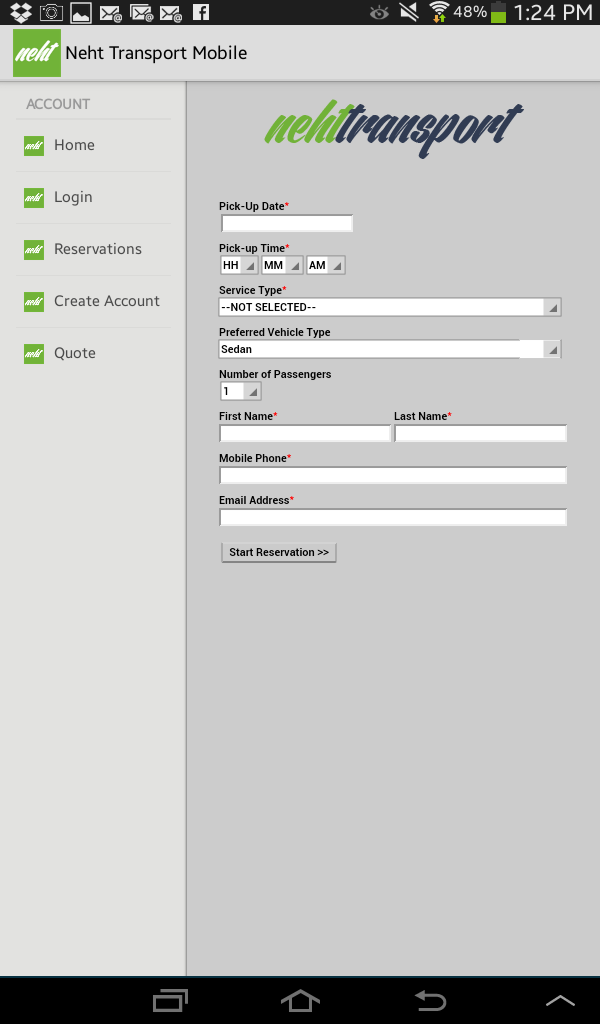Image resolution: width=600 pixels, height=1024 pixels.
Task: Tap the Android back navigation icon
Action: (430, 1000)
